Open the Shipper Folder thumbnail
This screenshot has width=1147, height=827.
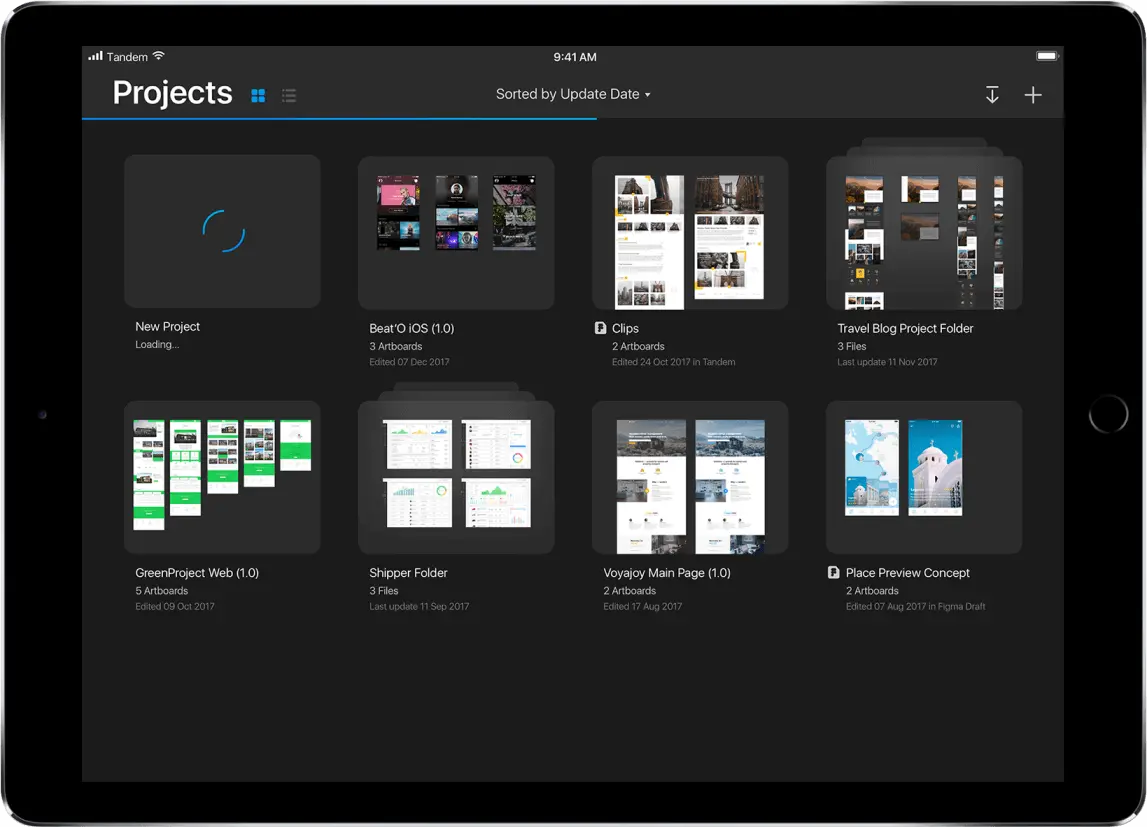(x=456, y=477)
